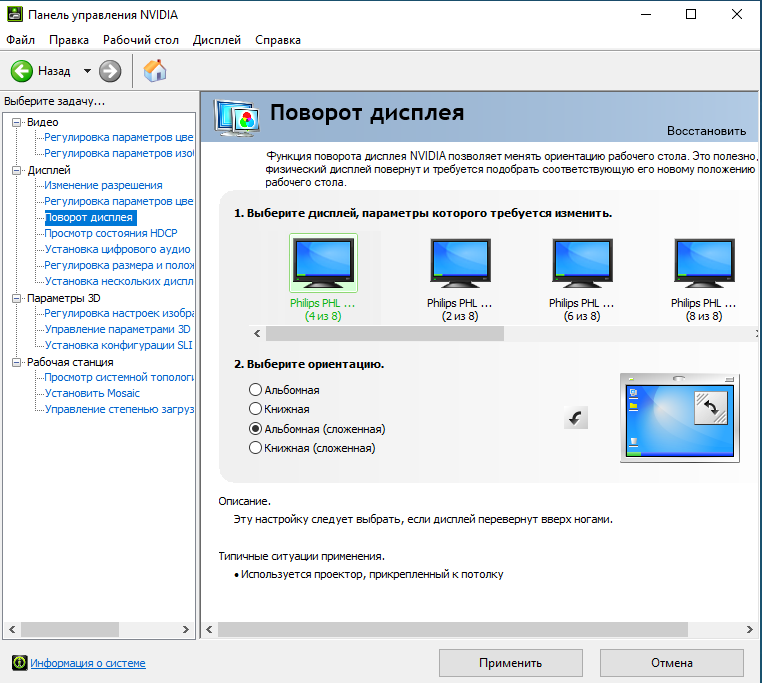762x683 pixels.
Task: Click the Поворот дисплея header icon
Action: 236,117
